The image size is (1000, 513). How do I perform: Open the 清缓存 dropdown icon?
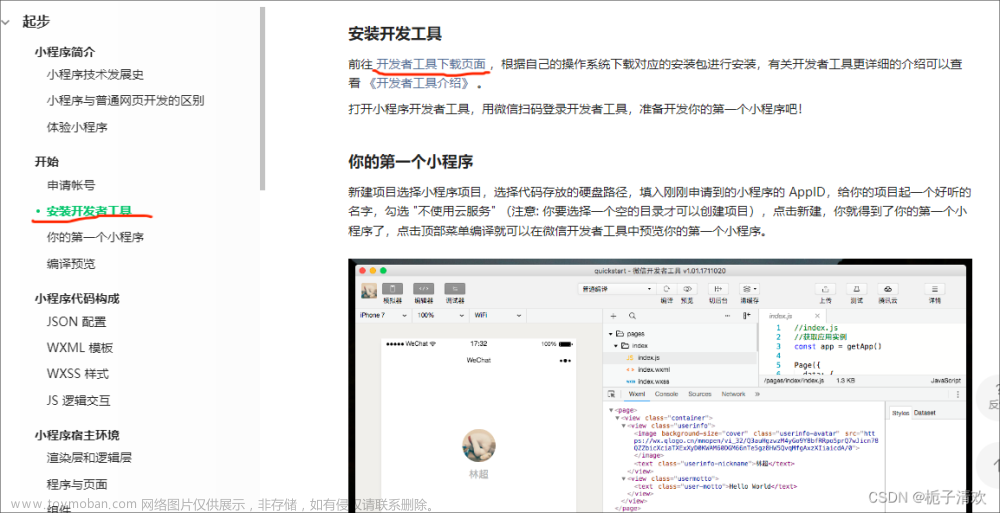[749, 288]
